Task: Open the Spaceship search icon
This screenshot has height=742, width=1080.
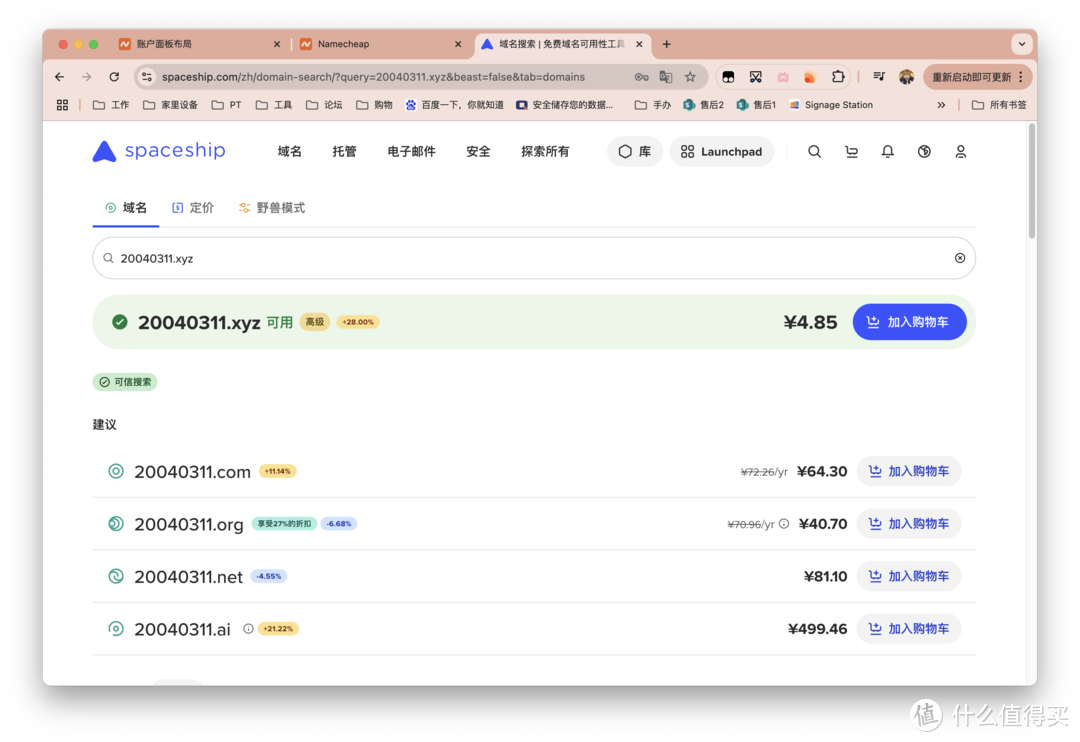Action: pos(814,151)
